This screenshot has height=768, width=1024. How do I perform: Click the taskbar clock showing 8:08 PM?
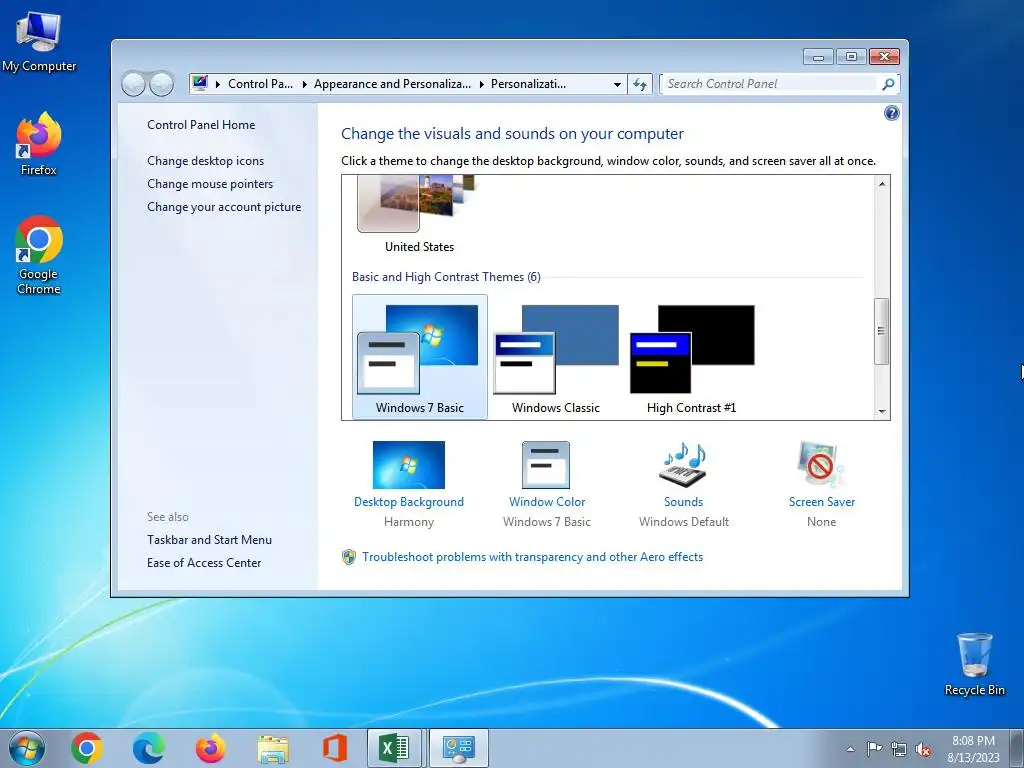click(x=973, y=749)
